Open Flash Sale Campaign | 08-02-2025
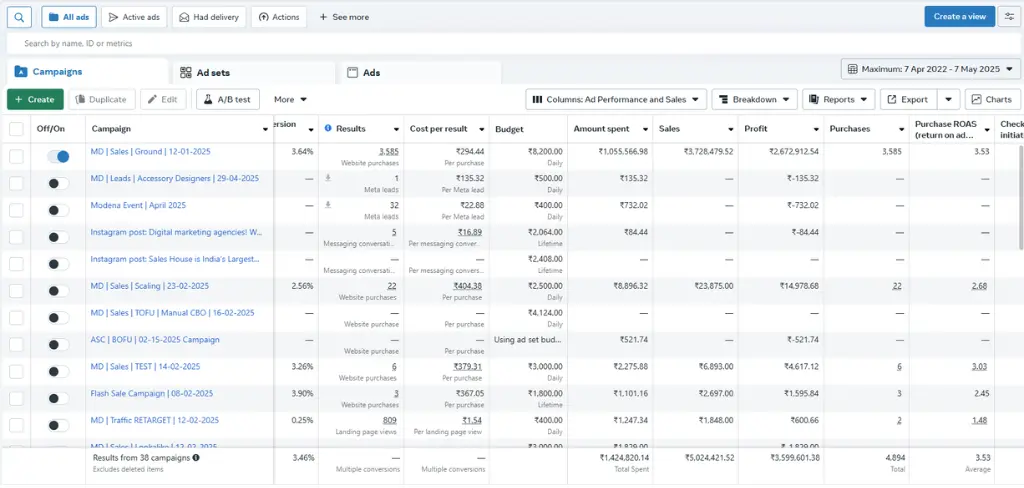Screen dimensions: 1024x488 click(152, 393)
